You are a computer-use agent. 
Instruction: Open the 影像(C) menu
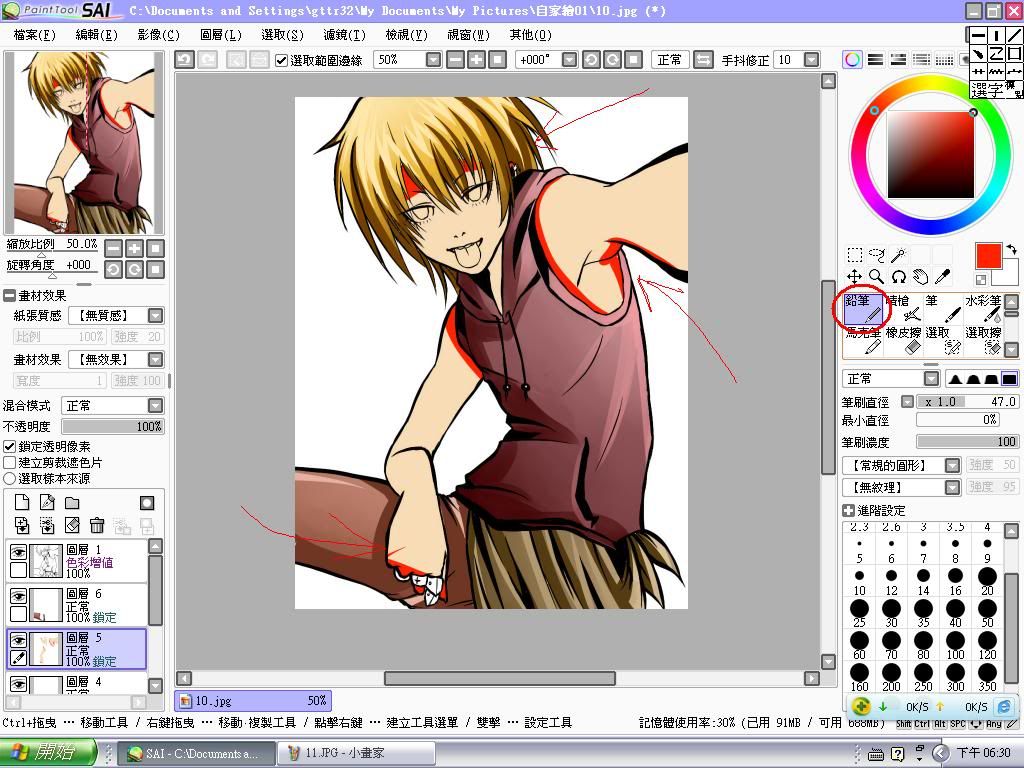(x=159, y=35)
